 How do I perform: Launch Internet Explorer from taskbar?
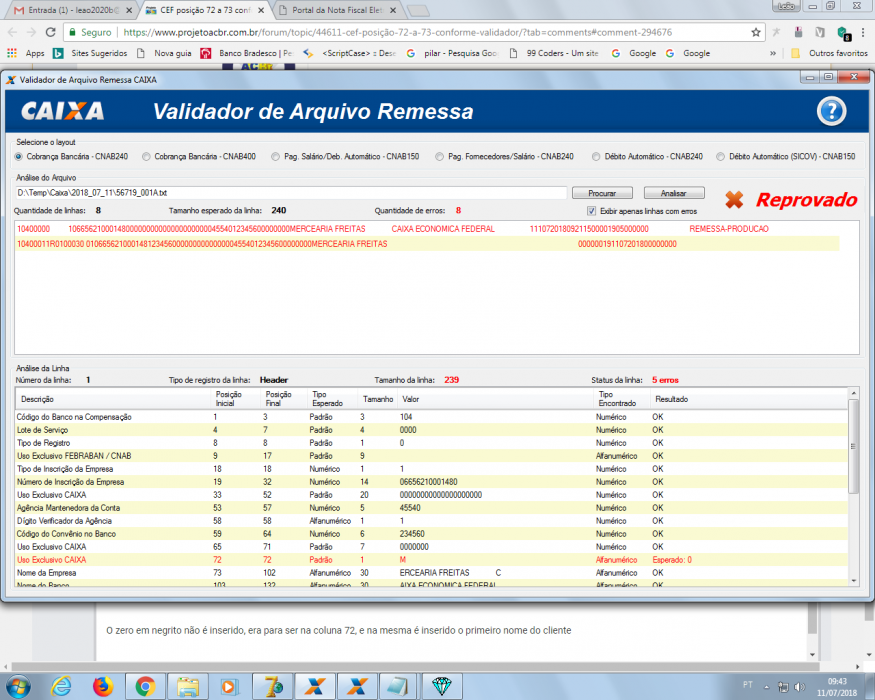coord(61,686)
